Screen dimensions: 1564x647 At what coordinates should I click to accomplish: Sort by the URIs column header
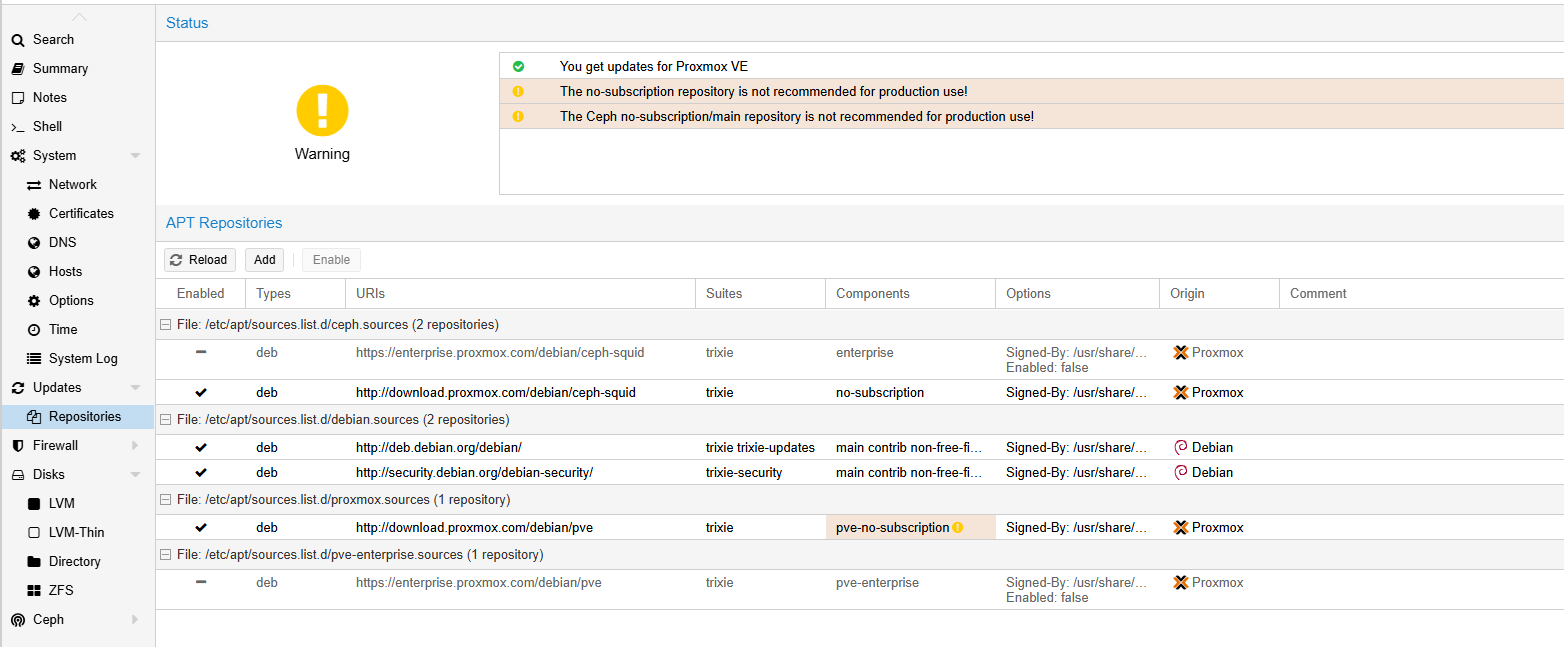coord(520,294)
